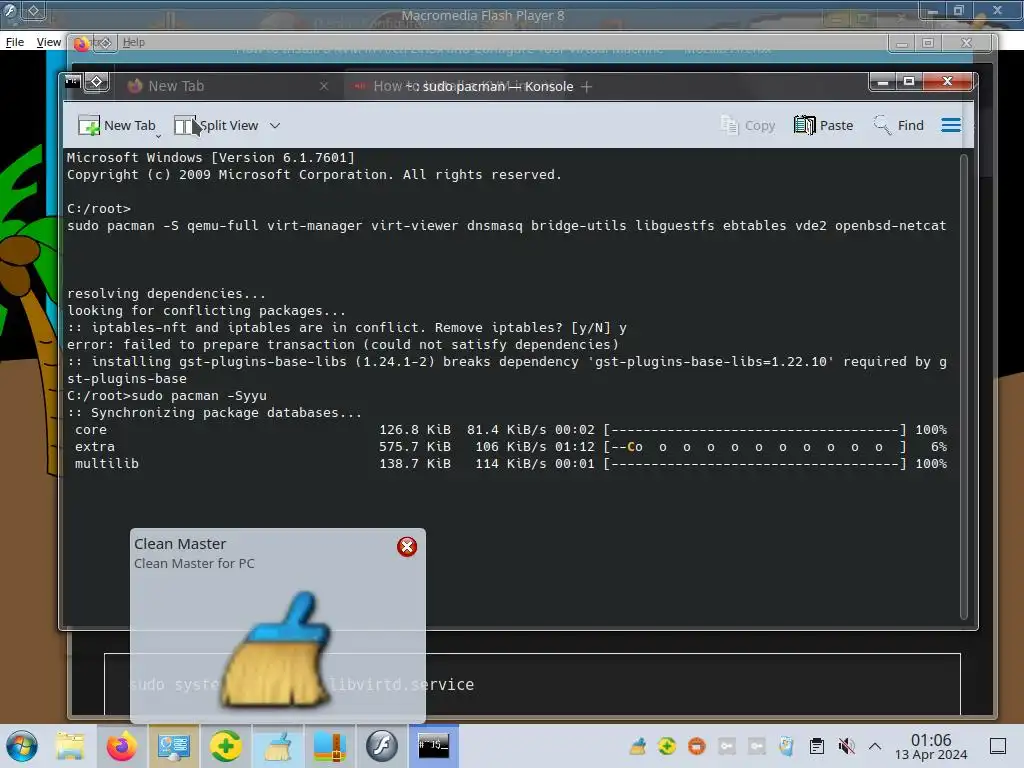1024x768 pixels.
Task: Click the ':: Synchronizing package databases...' line
Action: point(214,413)
